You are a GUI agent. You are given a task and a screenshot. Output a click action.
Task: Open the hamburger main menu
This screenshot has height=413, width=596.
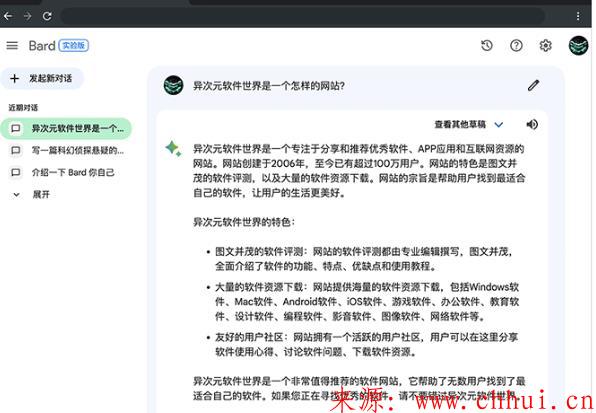click(x=12, y=46)
